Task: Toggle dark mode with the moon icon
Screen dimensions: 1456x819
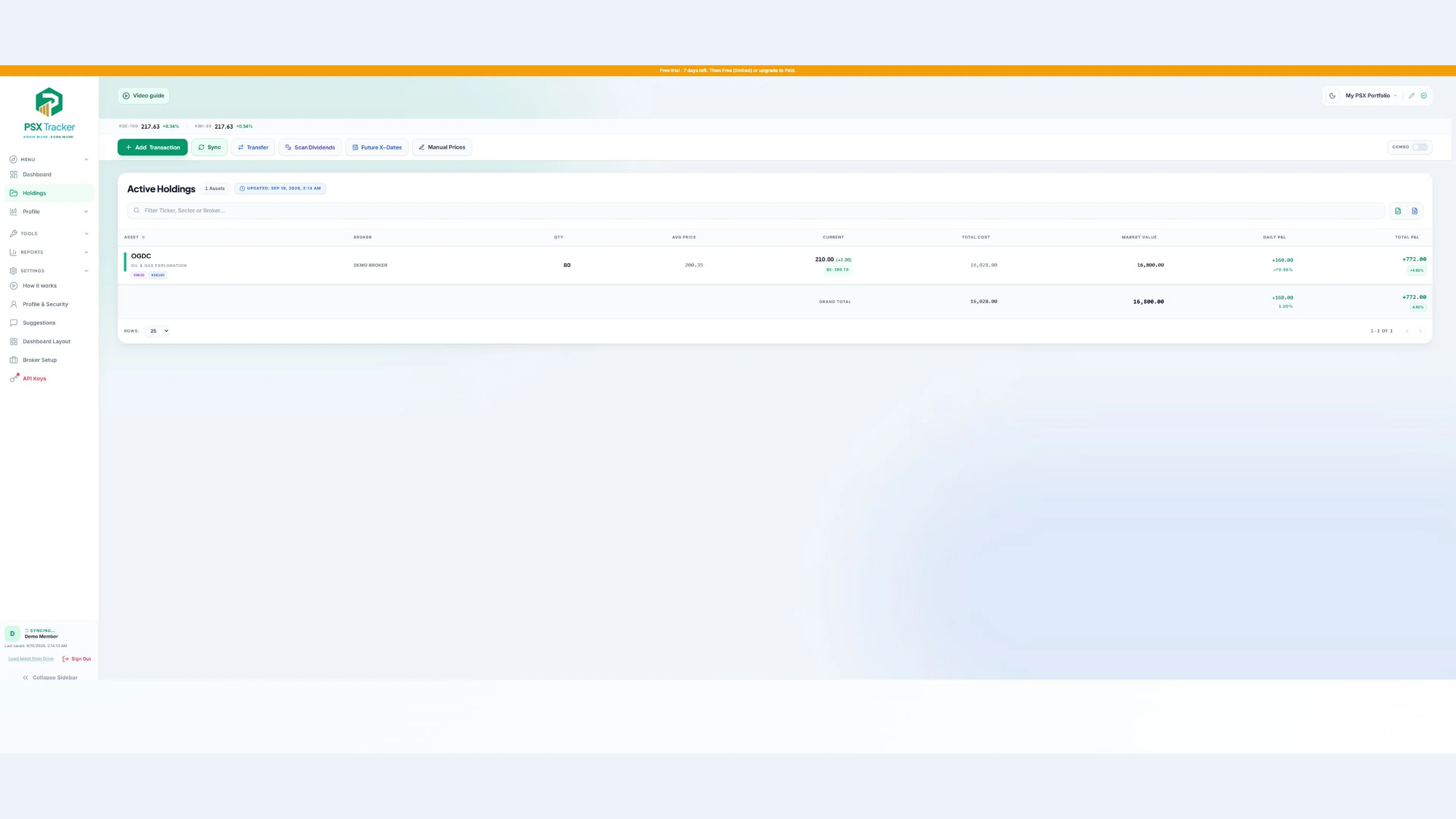Action: tap(1332, 96)
